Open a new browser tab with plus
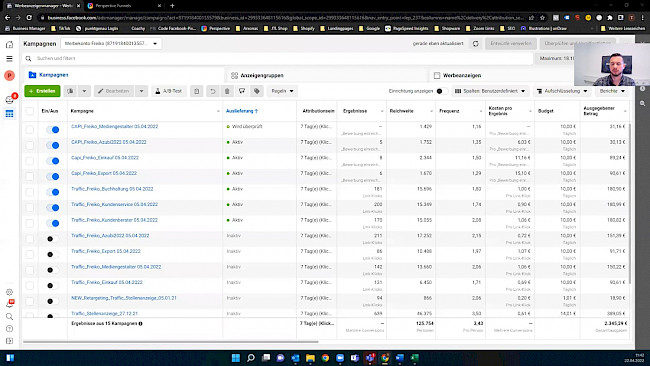The image size is (650, 366). [172, 6]
